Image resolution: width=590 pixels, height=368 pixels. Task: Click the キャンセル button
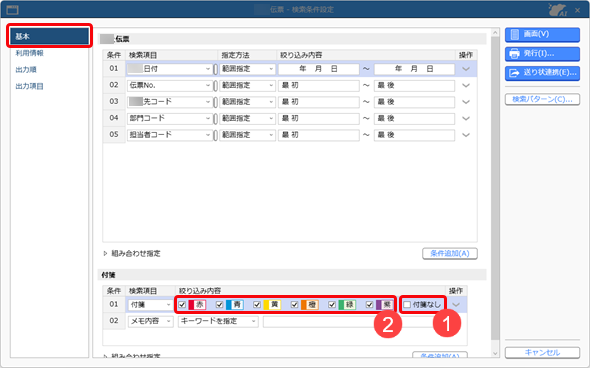[x=542, y=353]
